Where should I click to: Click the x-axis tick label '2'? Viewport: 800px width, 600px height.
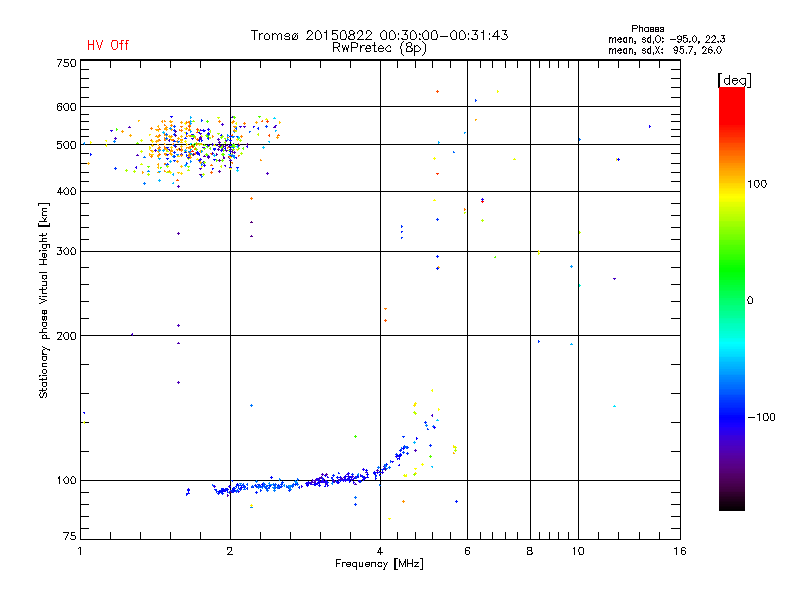pos(230,551)
